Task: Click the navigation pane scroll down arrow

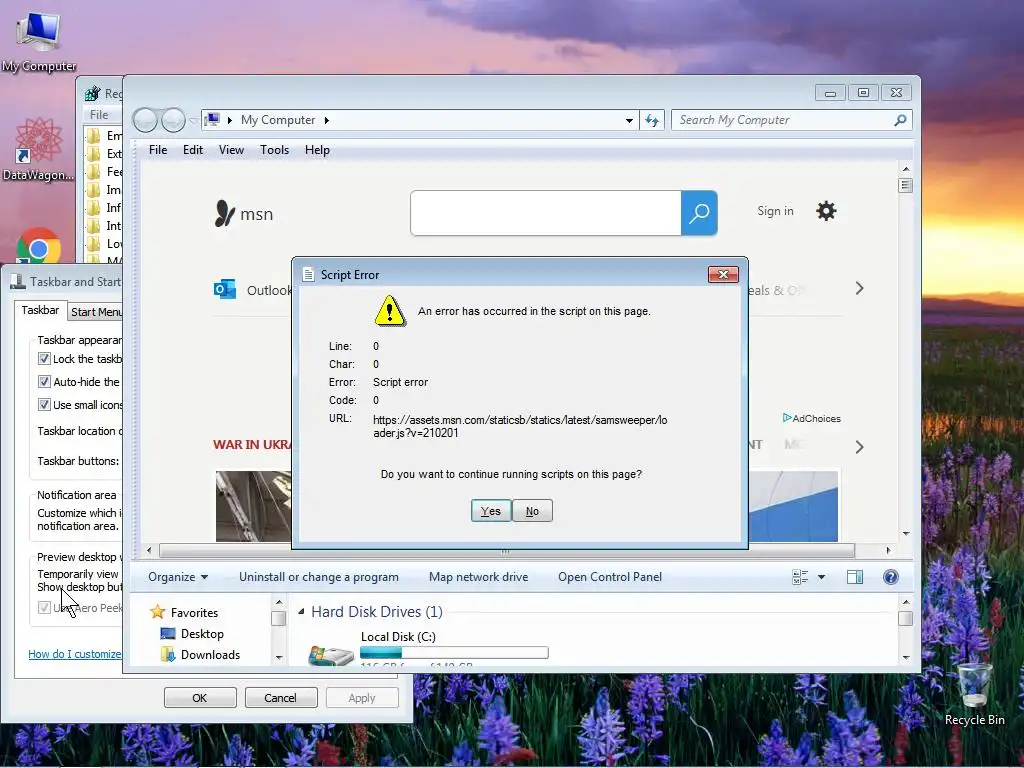Action: point(279,658)
